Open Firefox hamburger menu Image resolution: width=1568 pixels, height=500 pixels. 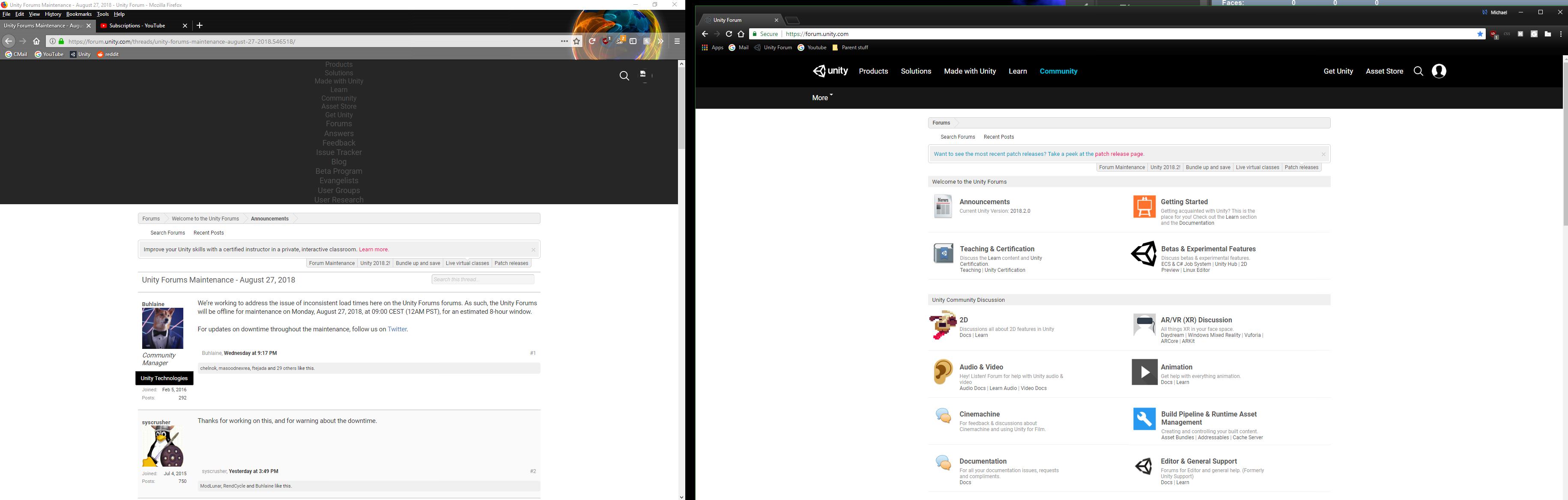pyautogui.click(x=676, y=42)
